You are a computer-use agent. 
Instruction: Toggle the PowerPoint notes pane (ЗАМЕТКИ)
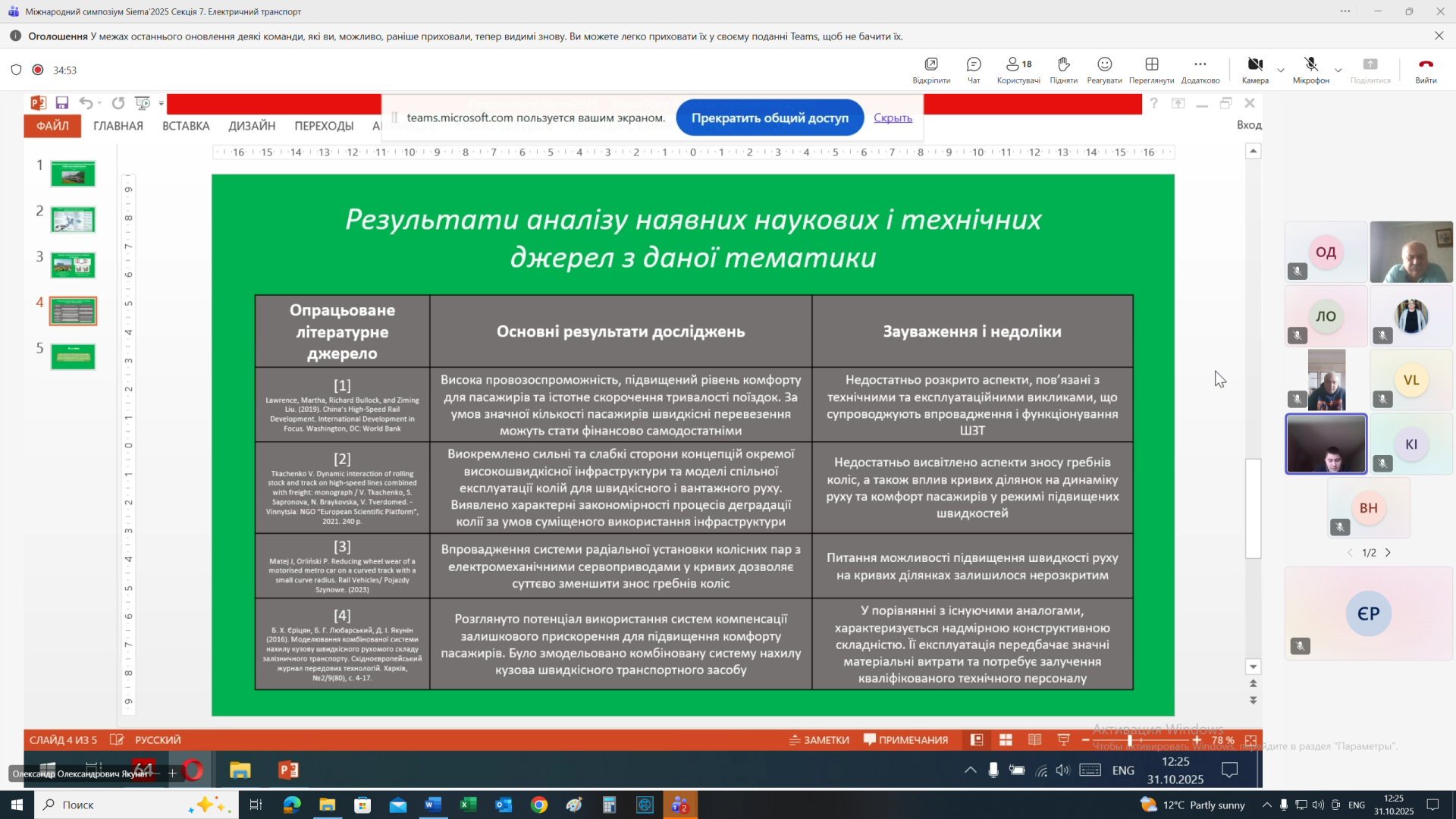819,740
